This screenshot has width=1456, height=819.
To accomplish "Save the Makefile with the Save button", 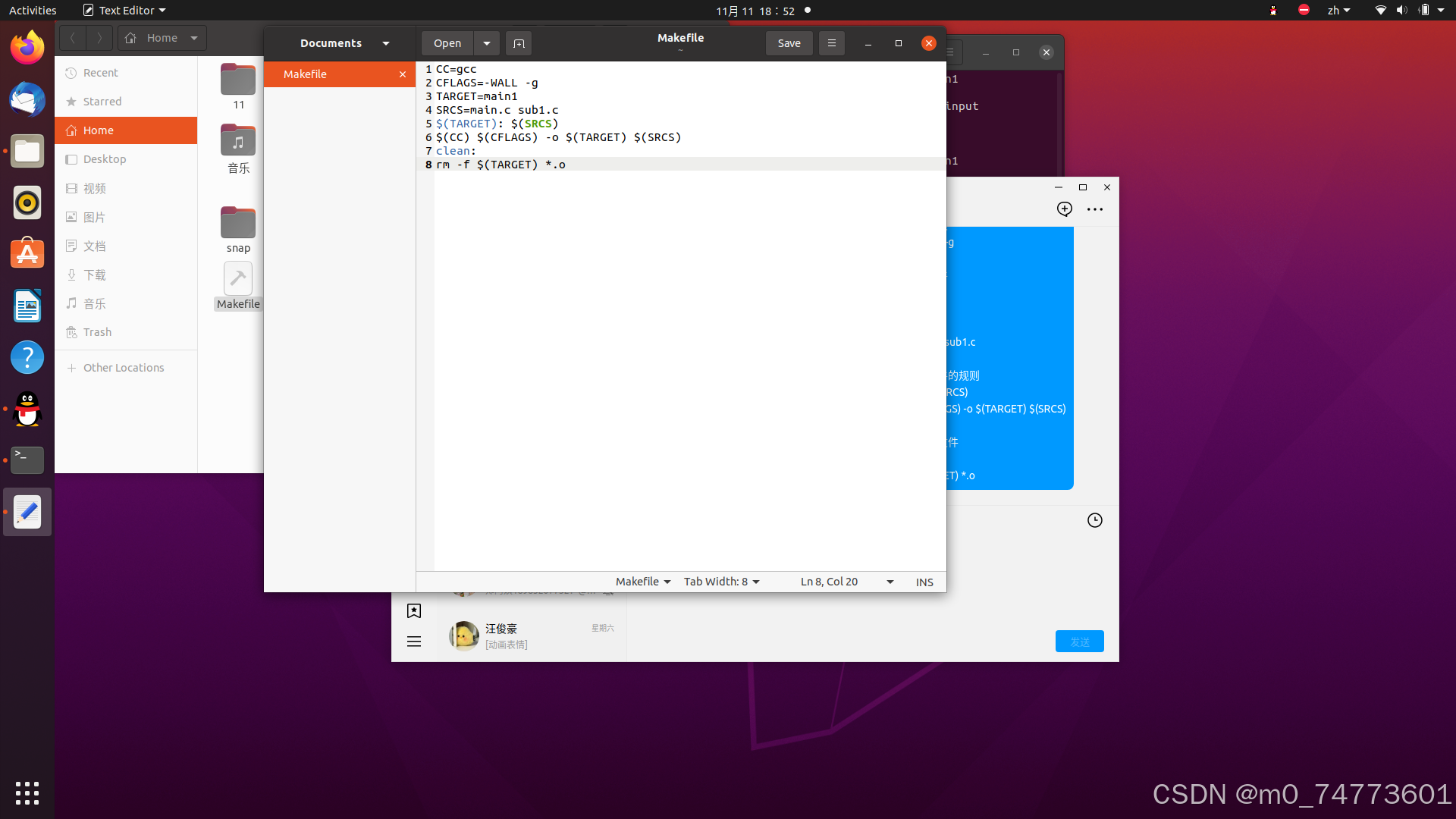I will coord(789,43).
